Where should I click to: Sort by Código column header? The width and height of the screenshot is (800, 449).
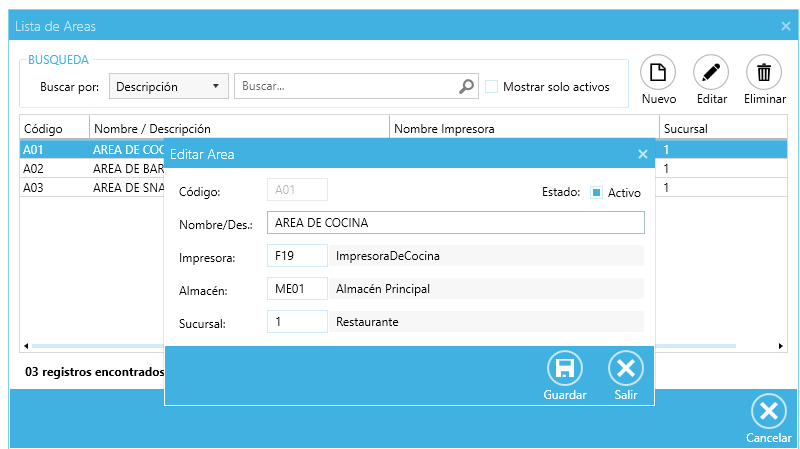pyautogui.click(x=54, y=129)
